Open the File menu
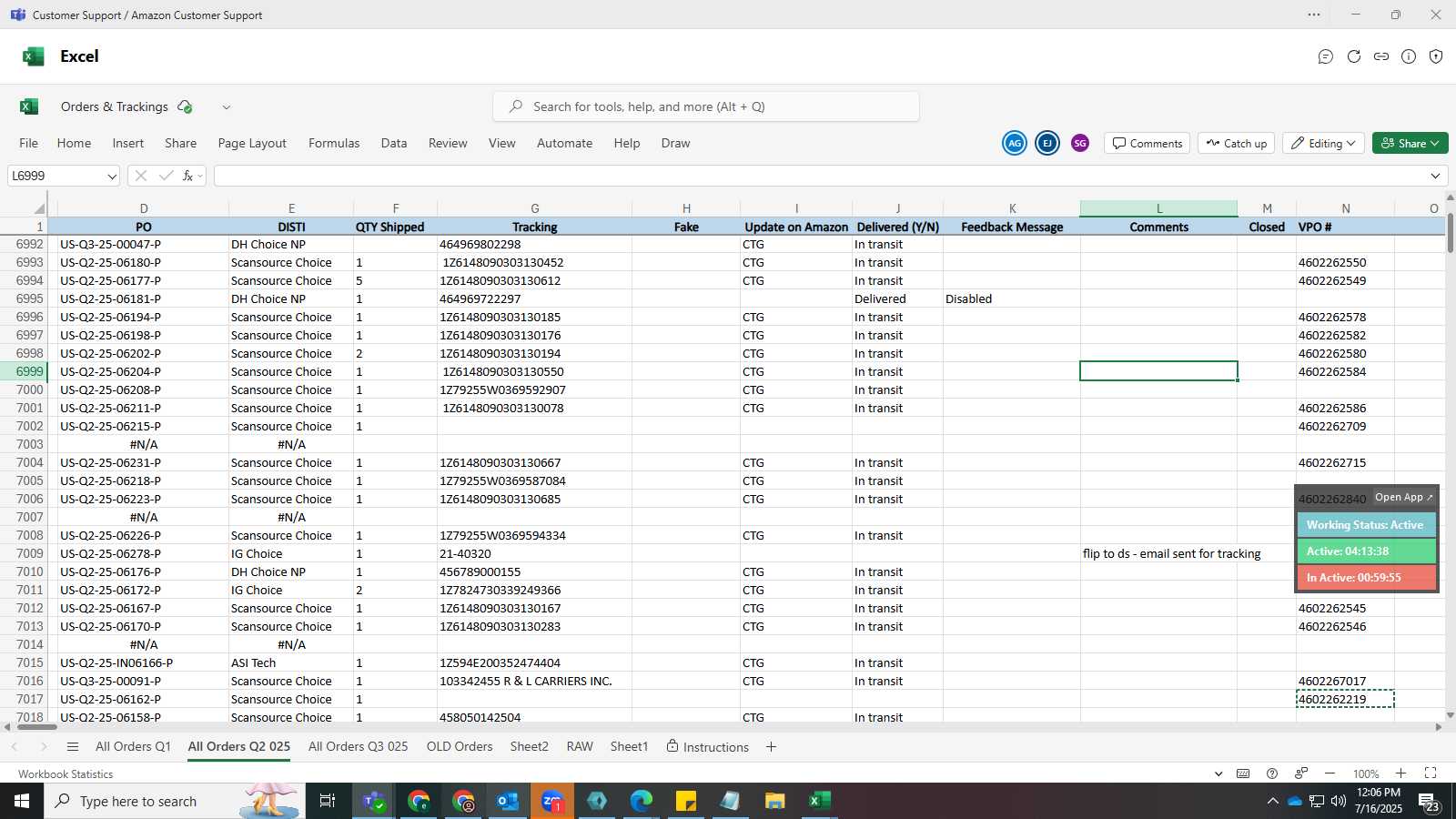 29,143
